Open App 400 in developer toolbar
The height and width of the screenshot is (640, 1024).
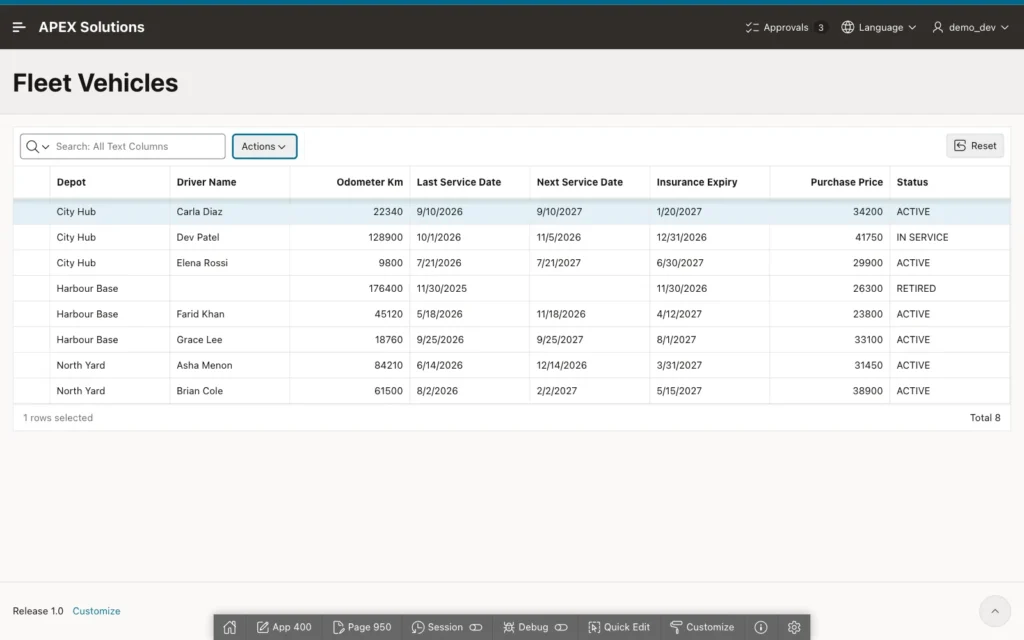point(284,627)
